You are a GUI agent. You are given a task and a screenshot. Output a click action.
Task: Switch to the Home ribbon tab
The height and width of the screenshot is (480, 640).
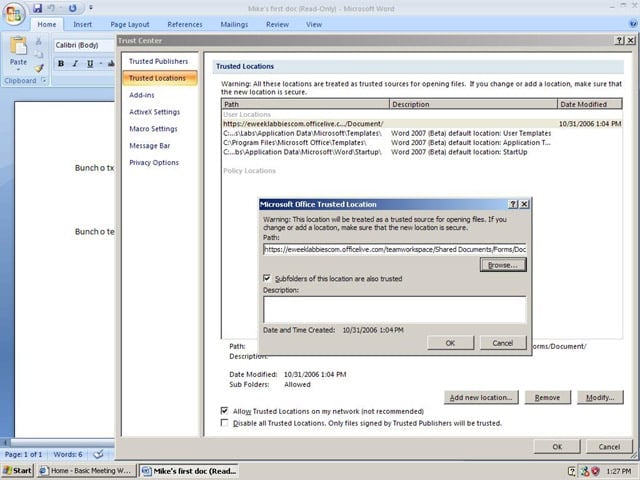[x=47, y=24]
